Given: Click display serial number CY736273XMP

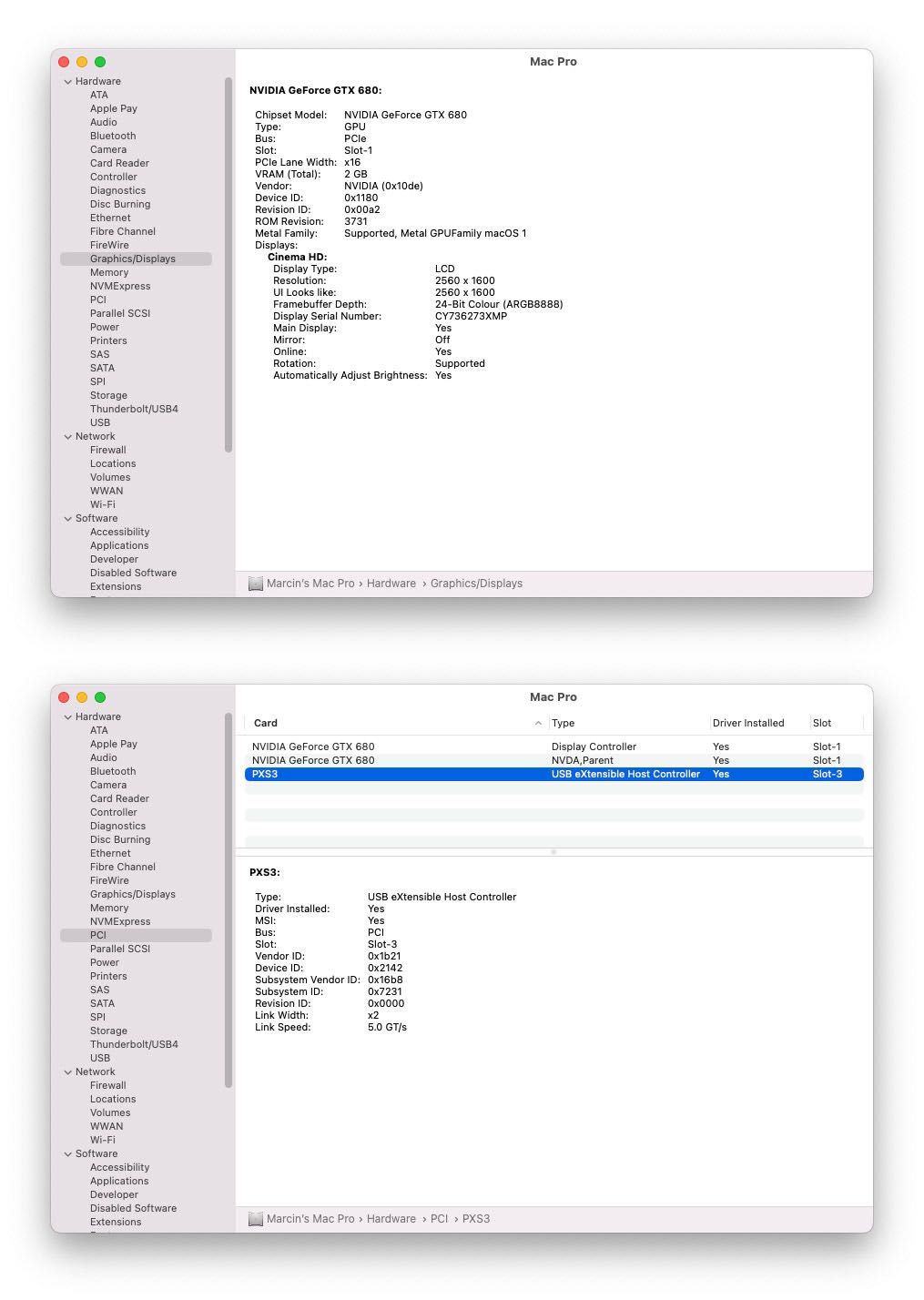Looking at the screenshot, I should 471,316.
